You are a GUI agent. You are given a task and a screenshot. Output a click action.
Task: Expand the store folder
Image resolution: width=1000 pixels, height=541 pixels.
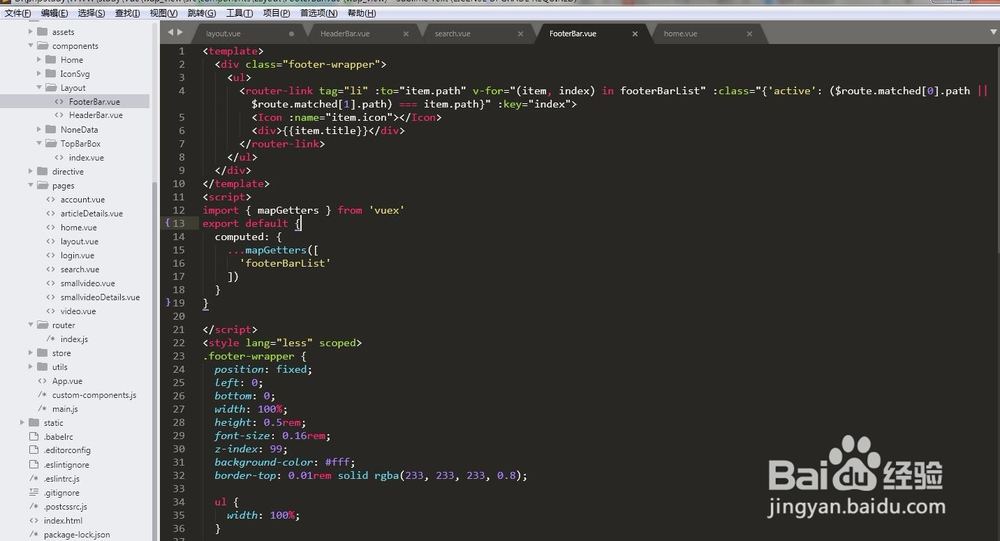30,353
